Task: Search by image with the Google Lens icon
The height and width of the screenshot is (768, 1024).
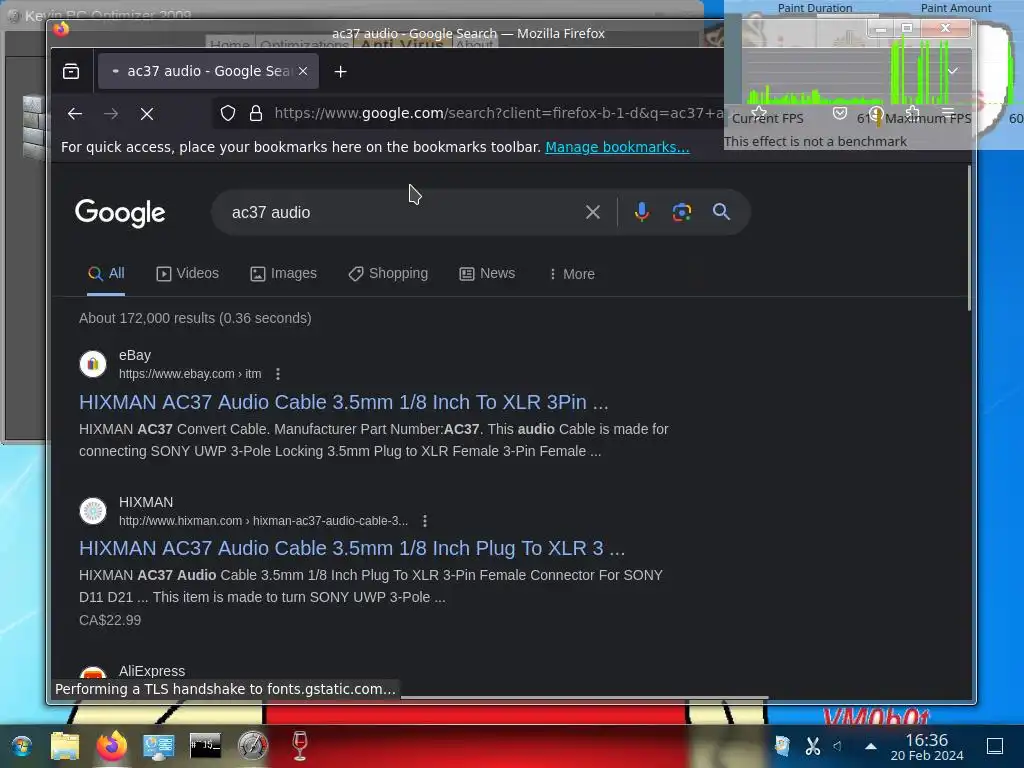Action: point(682,212)
